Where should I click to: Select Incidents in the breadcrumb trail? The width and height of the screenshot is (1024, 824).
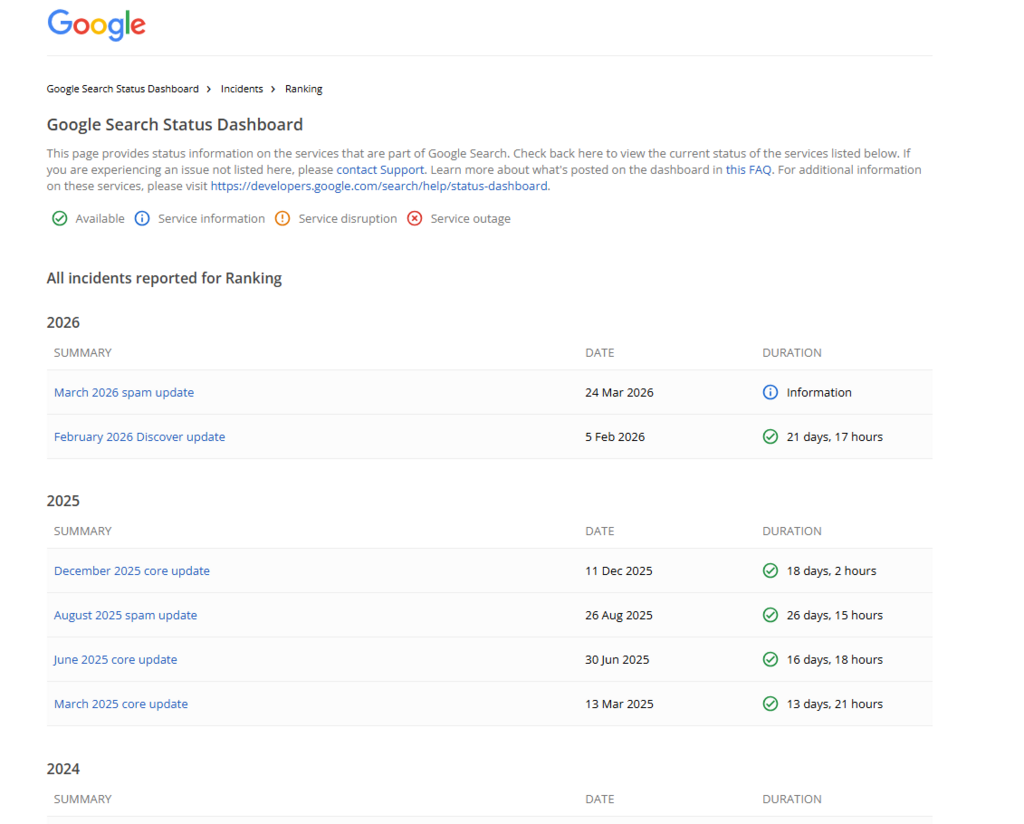click(241, 88)
